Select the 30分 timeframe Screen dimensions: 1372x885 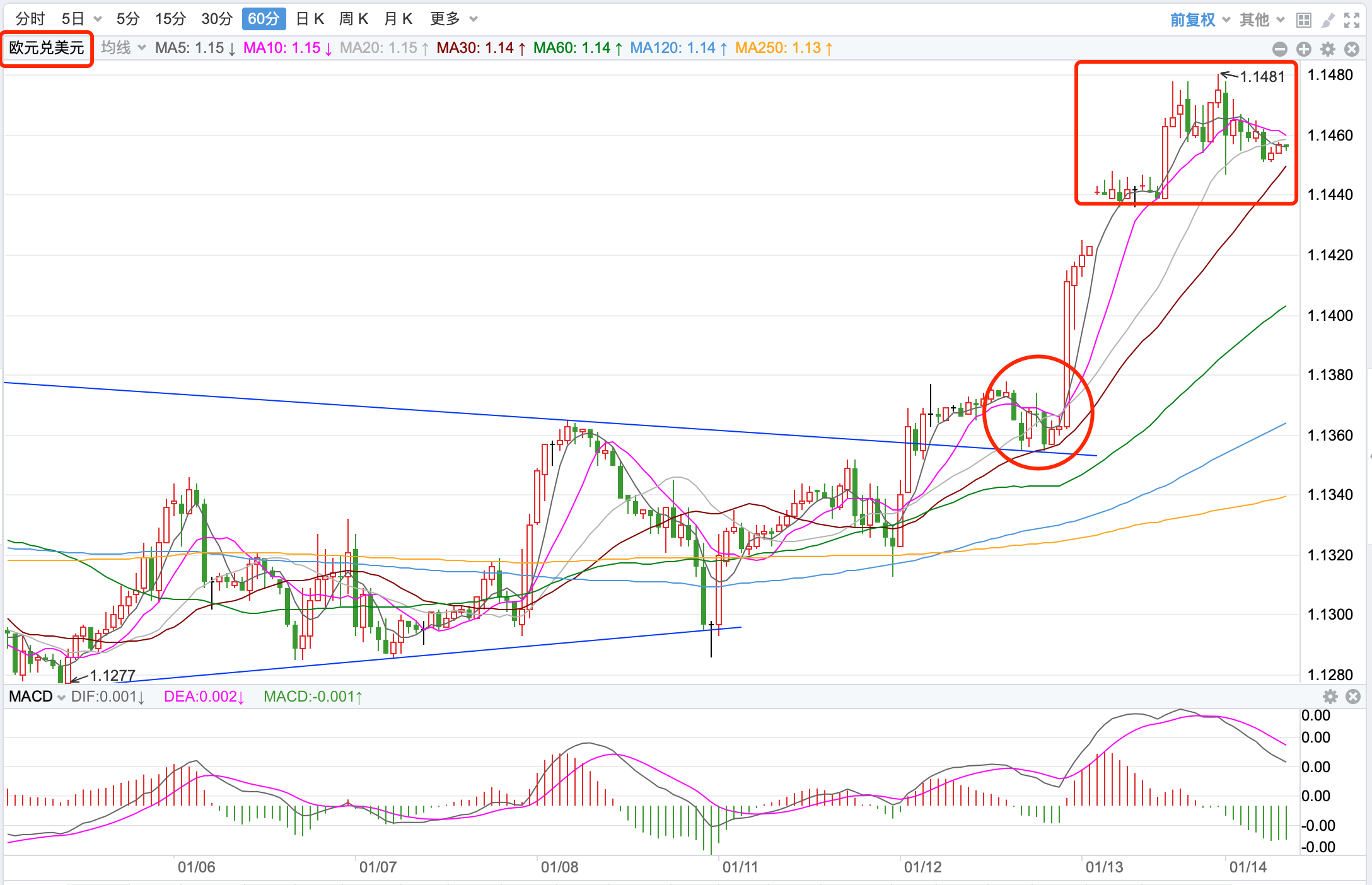click(217, 19)
